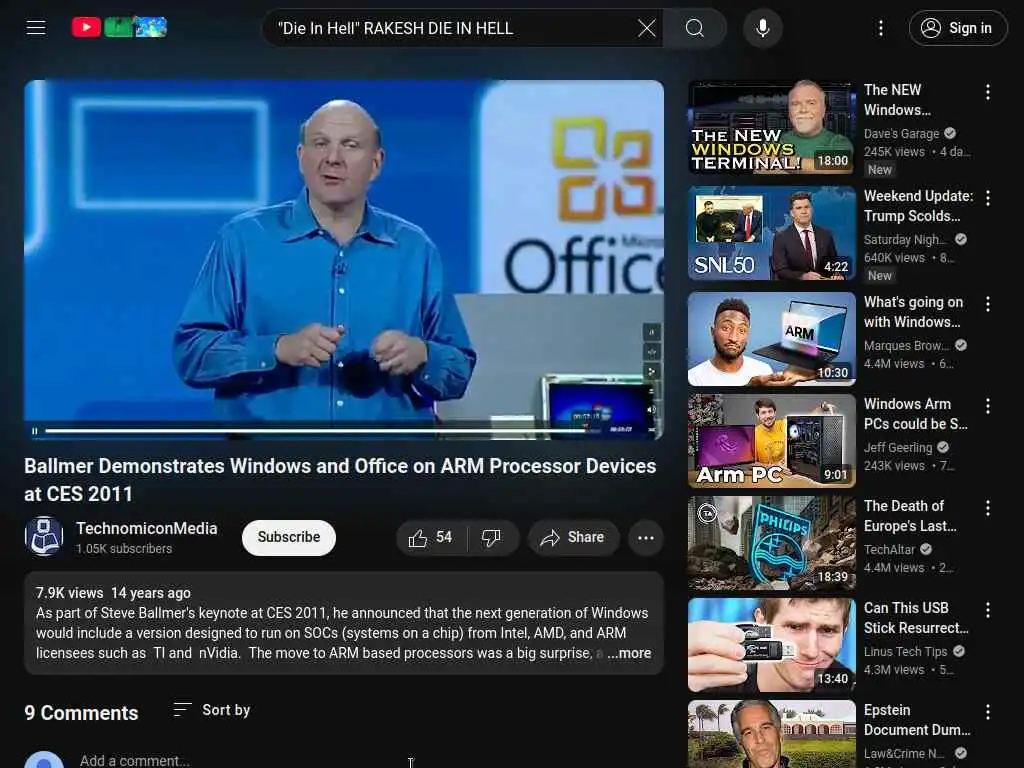The image size is (1024, 768).
Task: Click the Sign in button
Action: tap(958, 28)
